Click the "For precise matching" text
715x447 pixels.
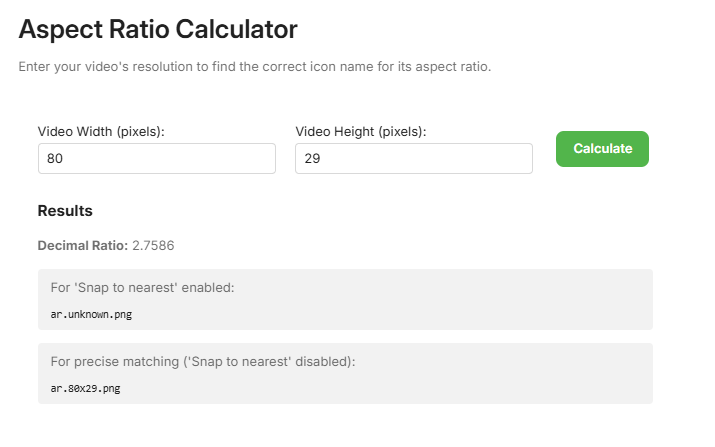110,362
